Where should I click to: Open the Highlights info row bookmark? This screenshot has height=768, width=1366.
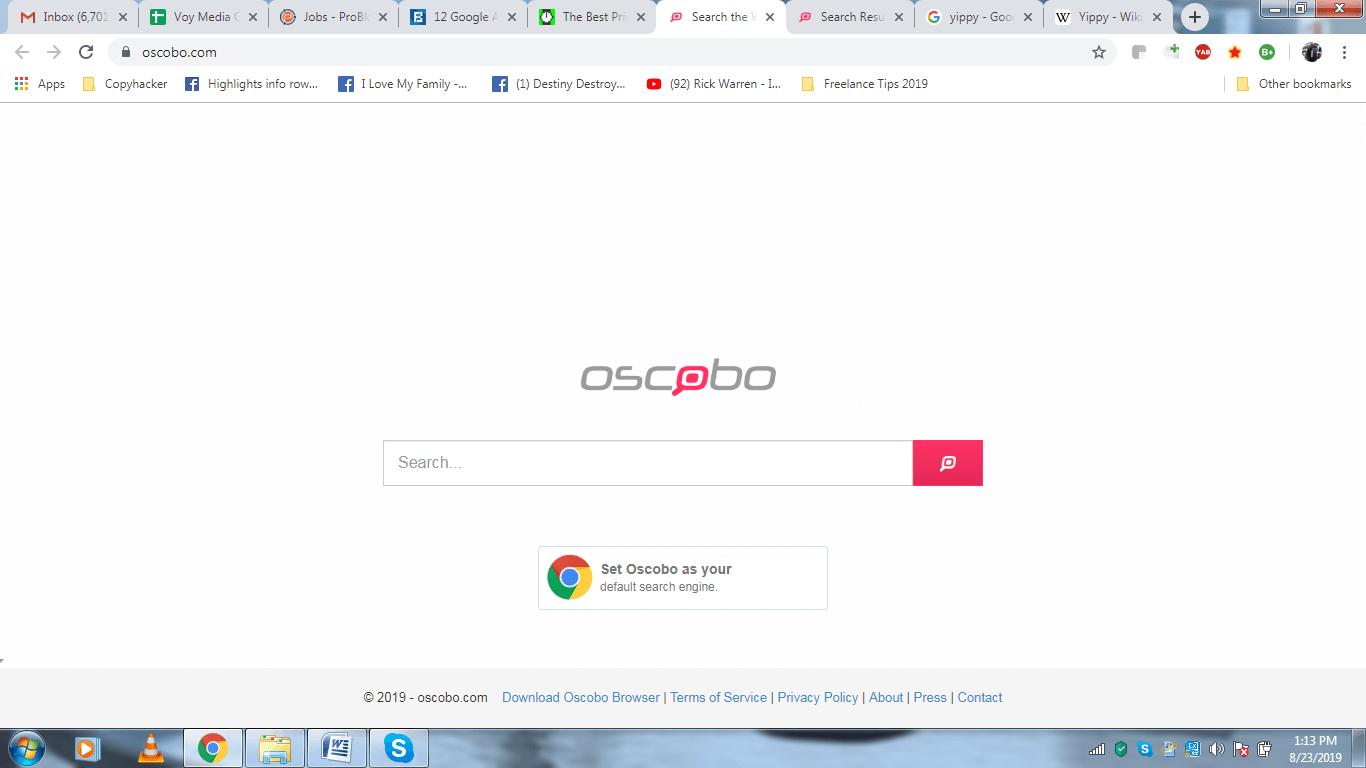click(x=251, y=84)
